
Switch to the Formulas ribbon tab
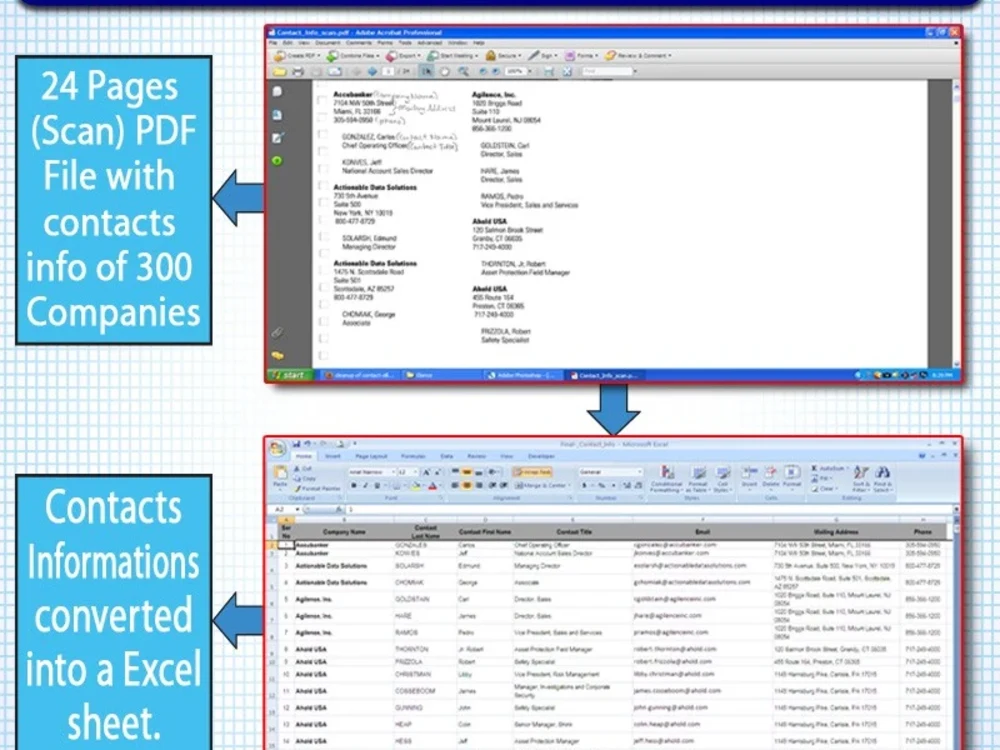(413, 457)
